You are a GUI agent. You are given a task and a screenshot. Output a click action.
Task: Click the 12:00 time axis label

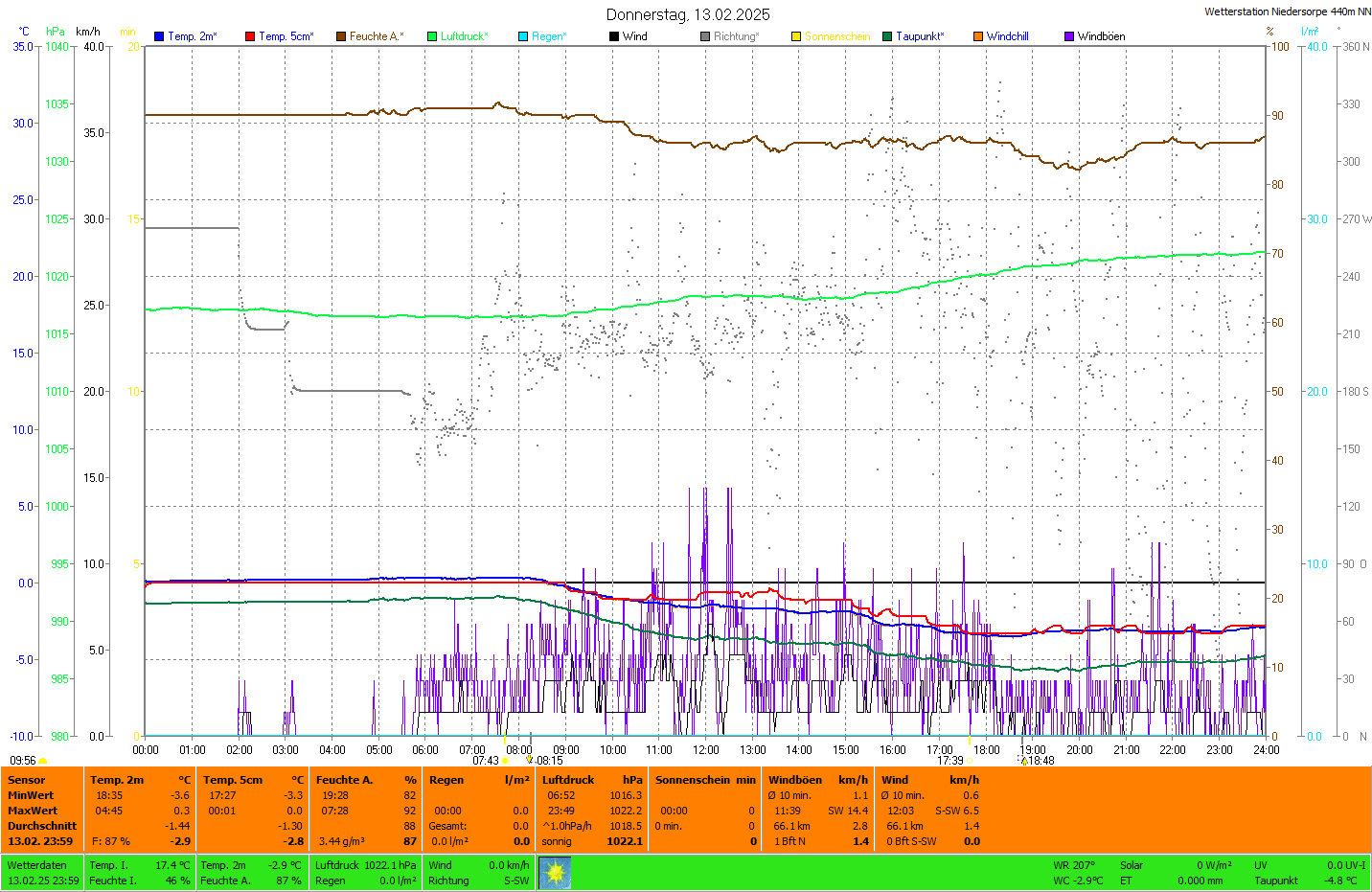click(706, 750)
